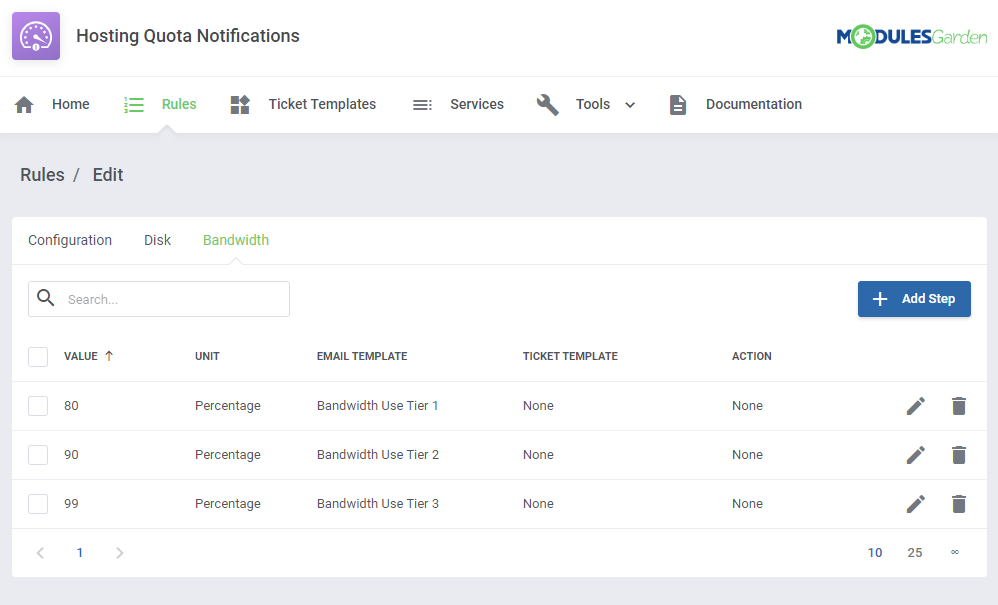This screenshot has width=998, height=605.
Task: Click the Tools wrench icon
Action: click(547, 104)
